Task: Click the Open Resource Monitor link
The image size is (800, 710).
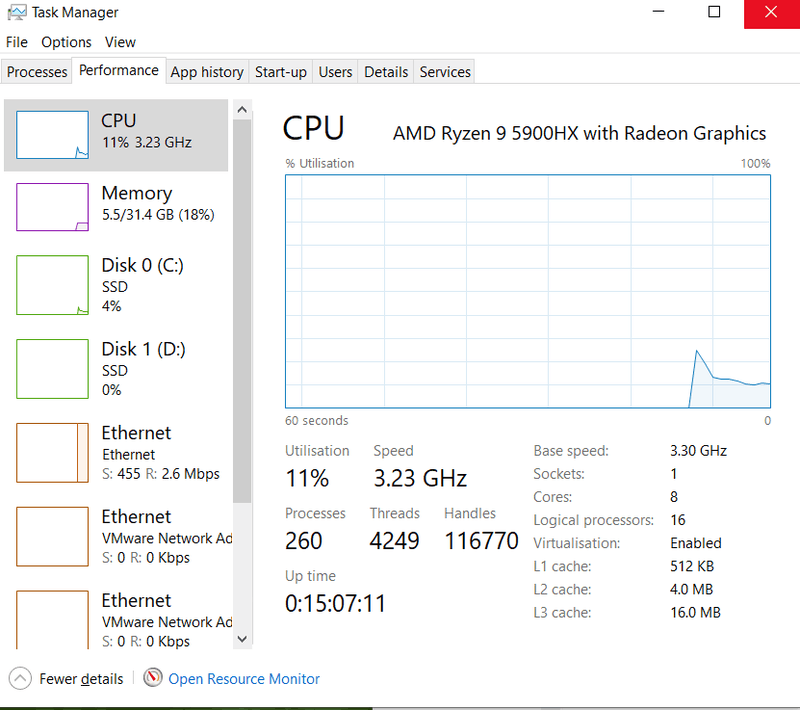Action: tap(244, 679)
